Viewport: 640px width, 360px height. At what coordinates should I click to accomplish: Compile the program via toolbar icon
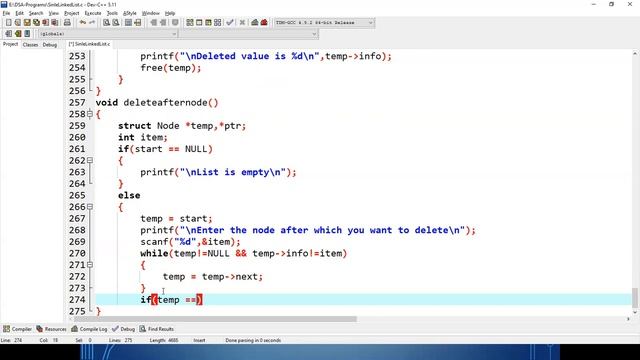pos(190,22)
